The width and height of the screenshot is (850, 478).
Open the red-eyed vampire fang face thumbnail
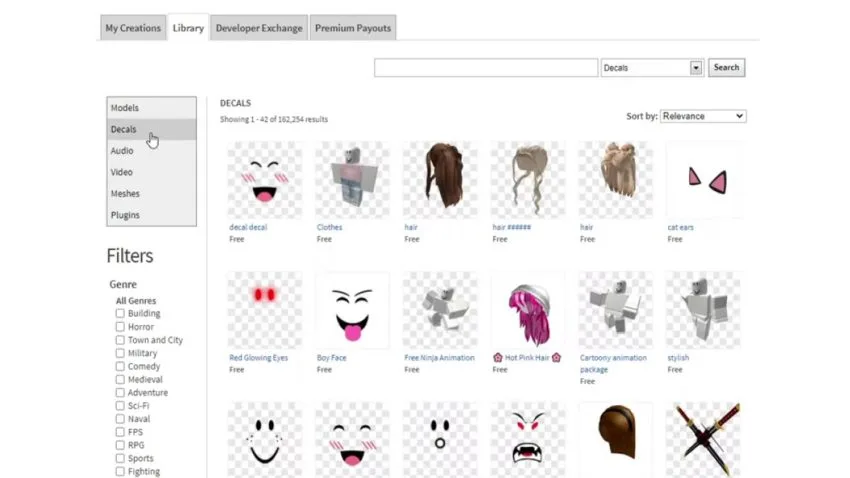[528, 440]
